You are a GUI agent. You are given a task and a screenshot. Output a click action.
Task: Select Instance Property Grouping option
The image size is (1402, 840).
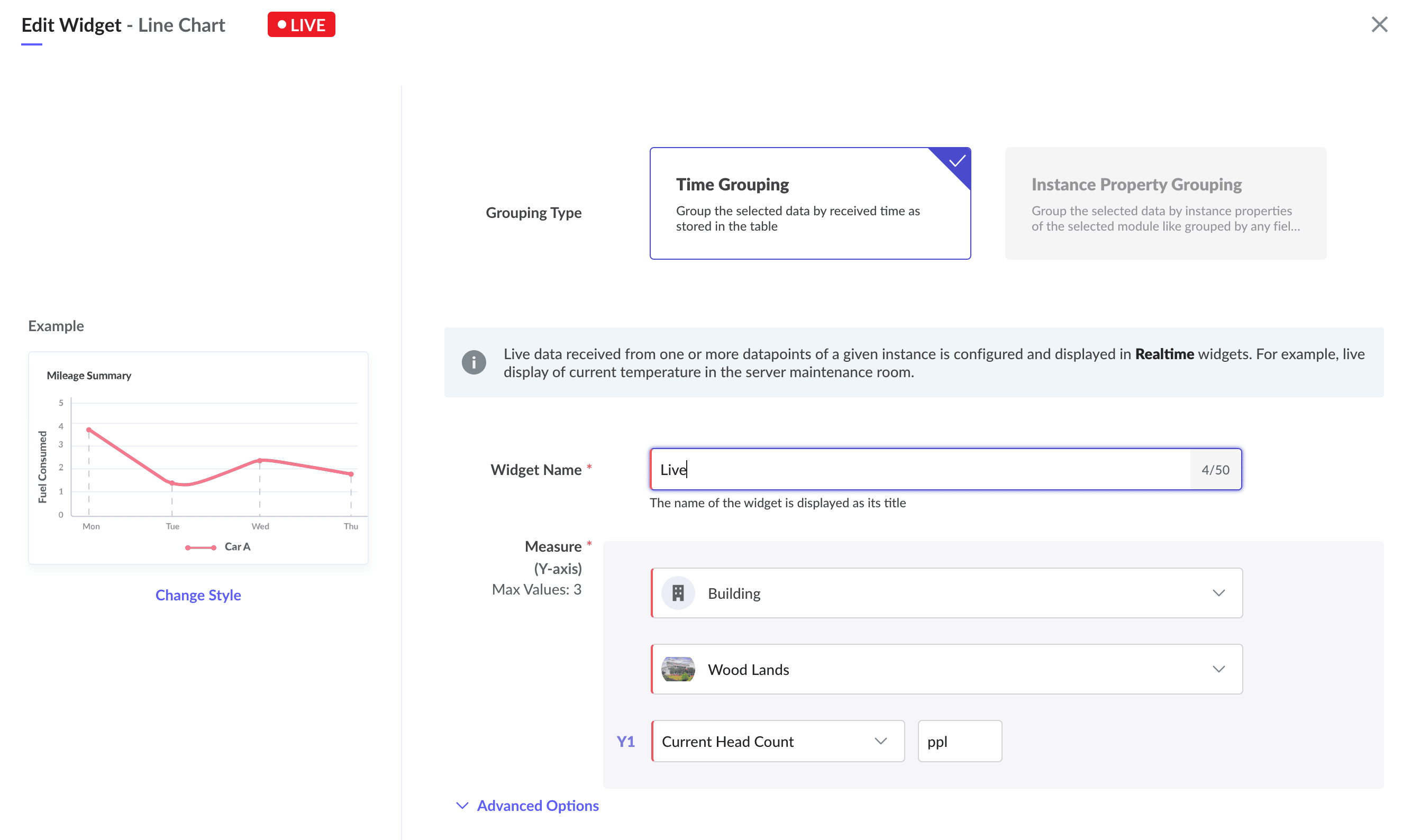pyautogui.click(x=1165, y=204)
